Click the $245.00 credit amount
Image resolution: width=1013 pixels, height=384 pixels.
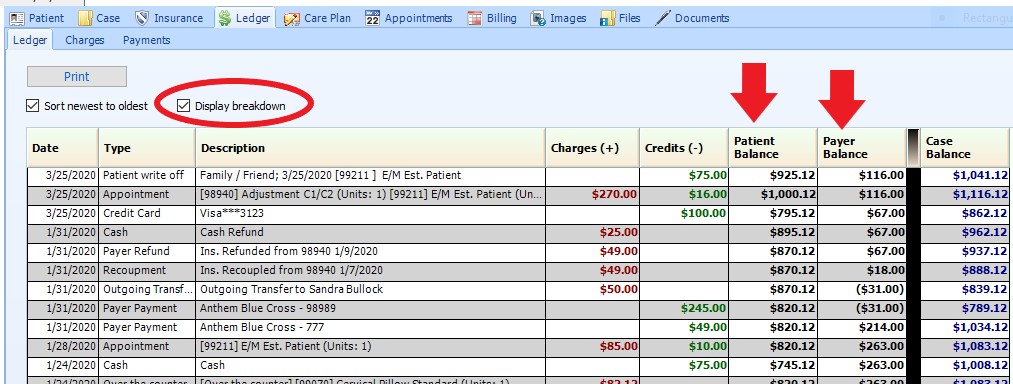[703, 308]
